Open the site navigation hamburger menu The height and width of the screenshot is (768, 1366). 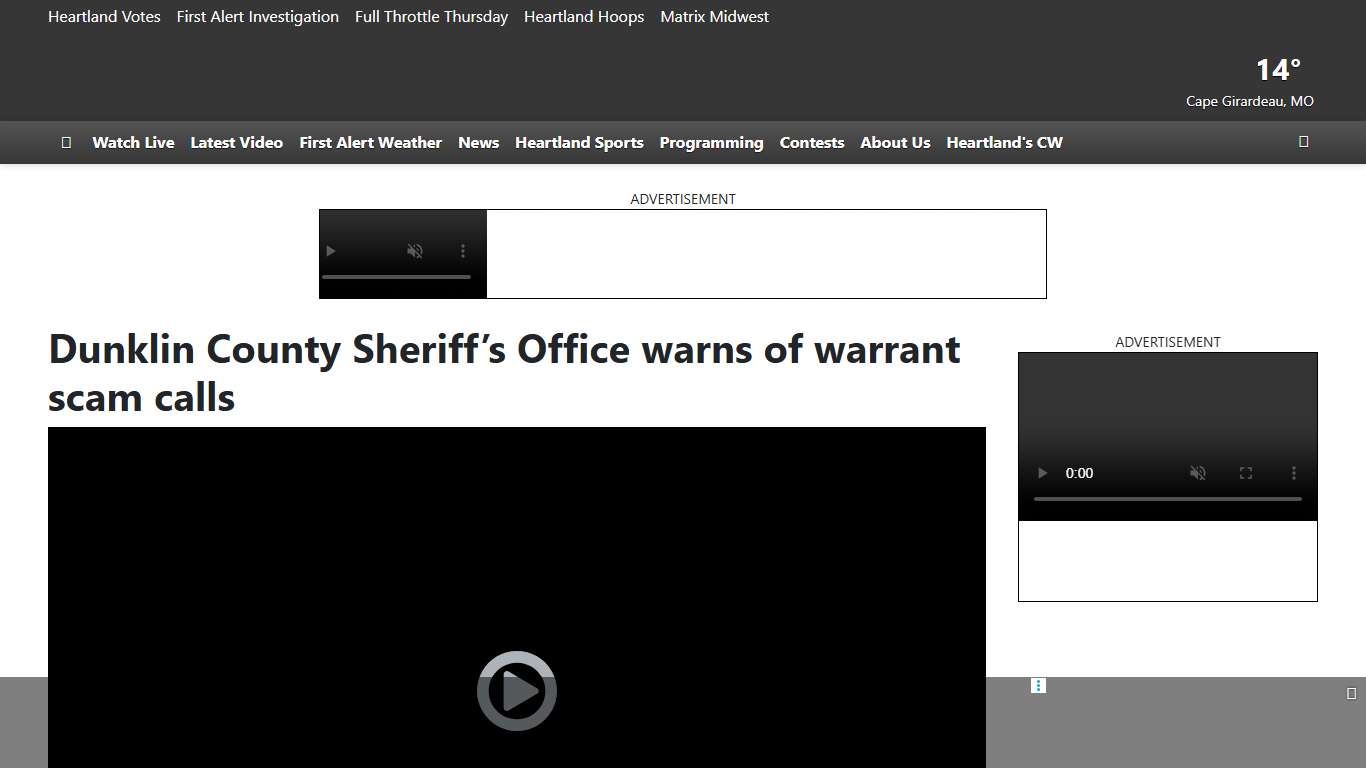click(x=66, y=142)
